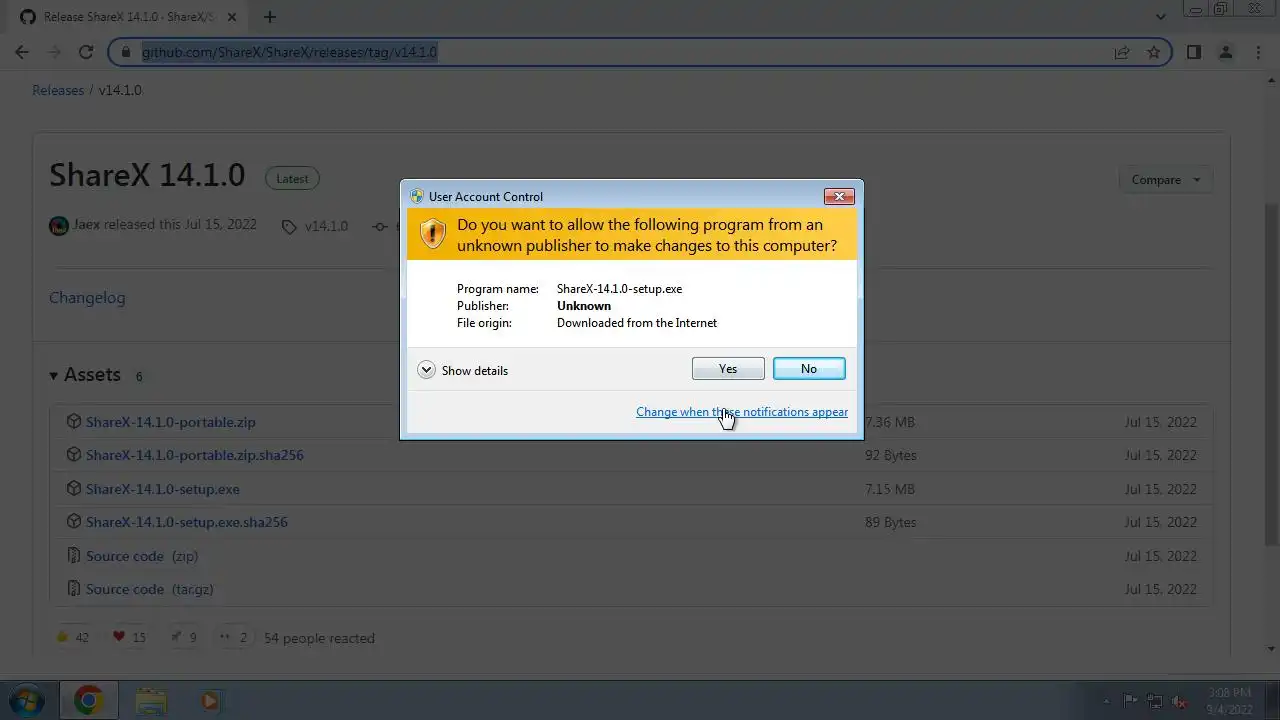The width and height of the screenshot is (1280, 720).
Task: Download Source code (tar.gz)
Action: point(149,589)
